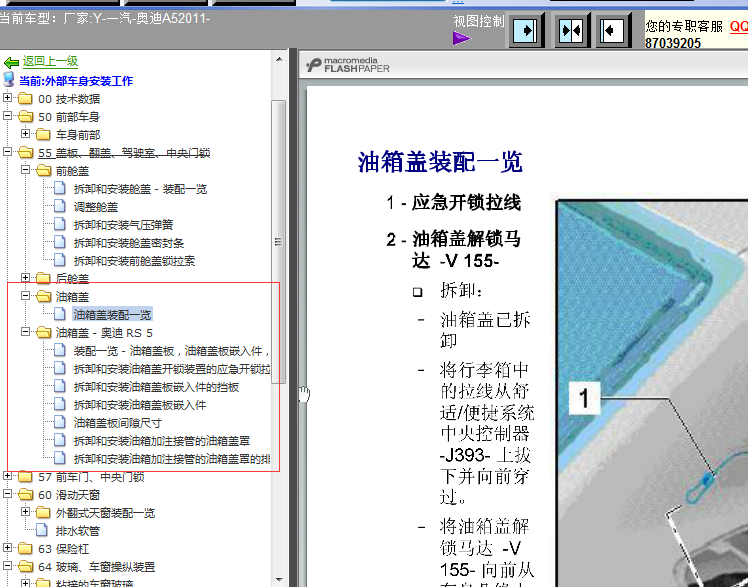Viewport: 748px width, 587px height.
Task: Click the 60 滑动天窗 folder label
Action: coord(69,495)
